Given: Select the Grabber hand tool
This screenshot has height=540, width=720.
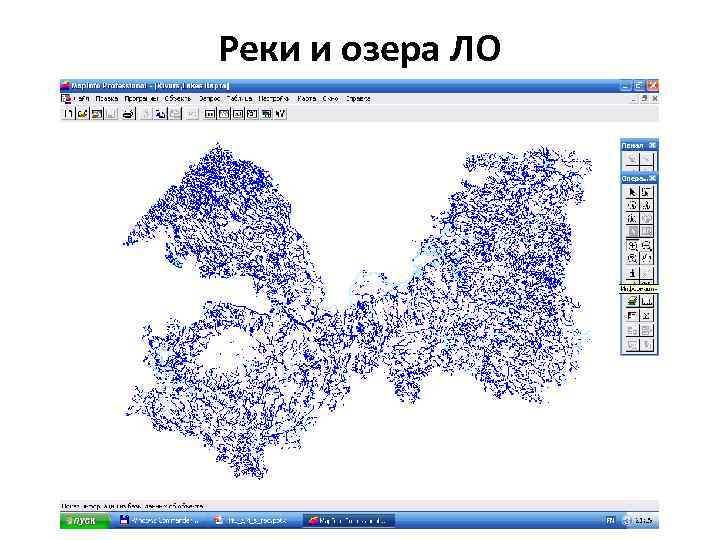Looking at the screenshot, I should point(646,259).
